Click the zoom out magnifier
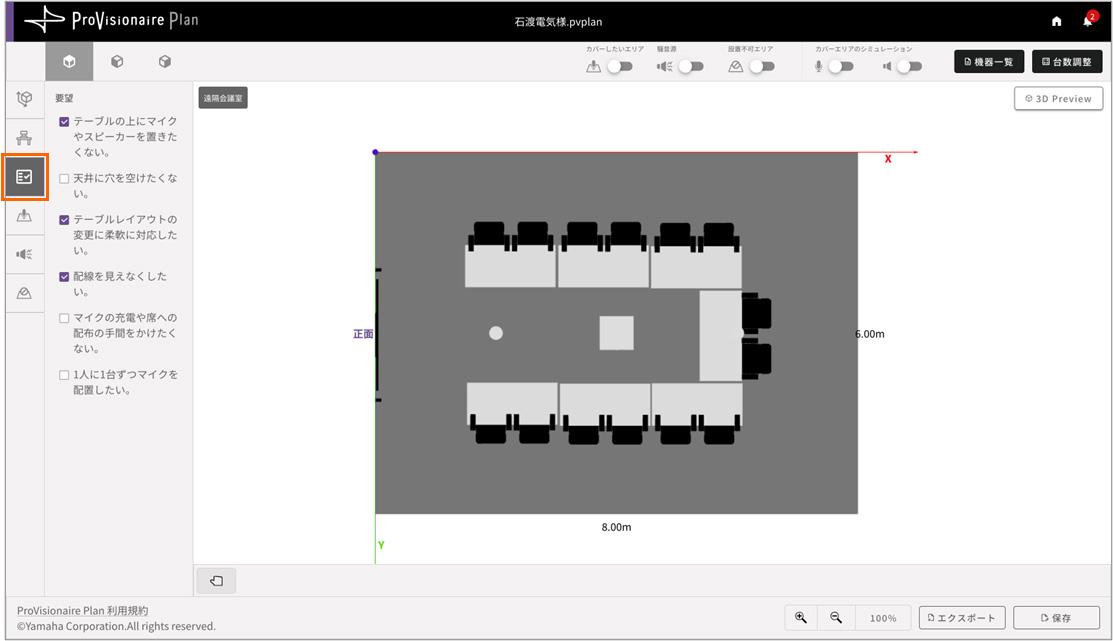 pyautogui.click(x=836, y=618)
